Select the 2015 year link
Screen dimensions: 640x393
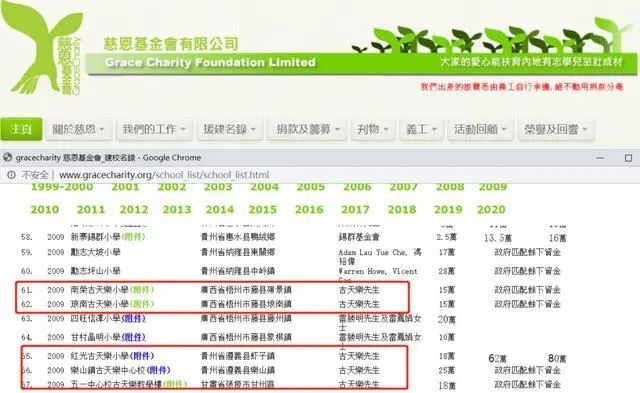click(262, 209)
